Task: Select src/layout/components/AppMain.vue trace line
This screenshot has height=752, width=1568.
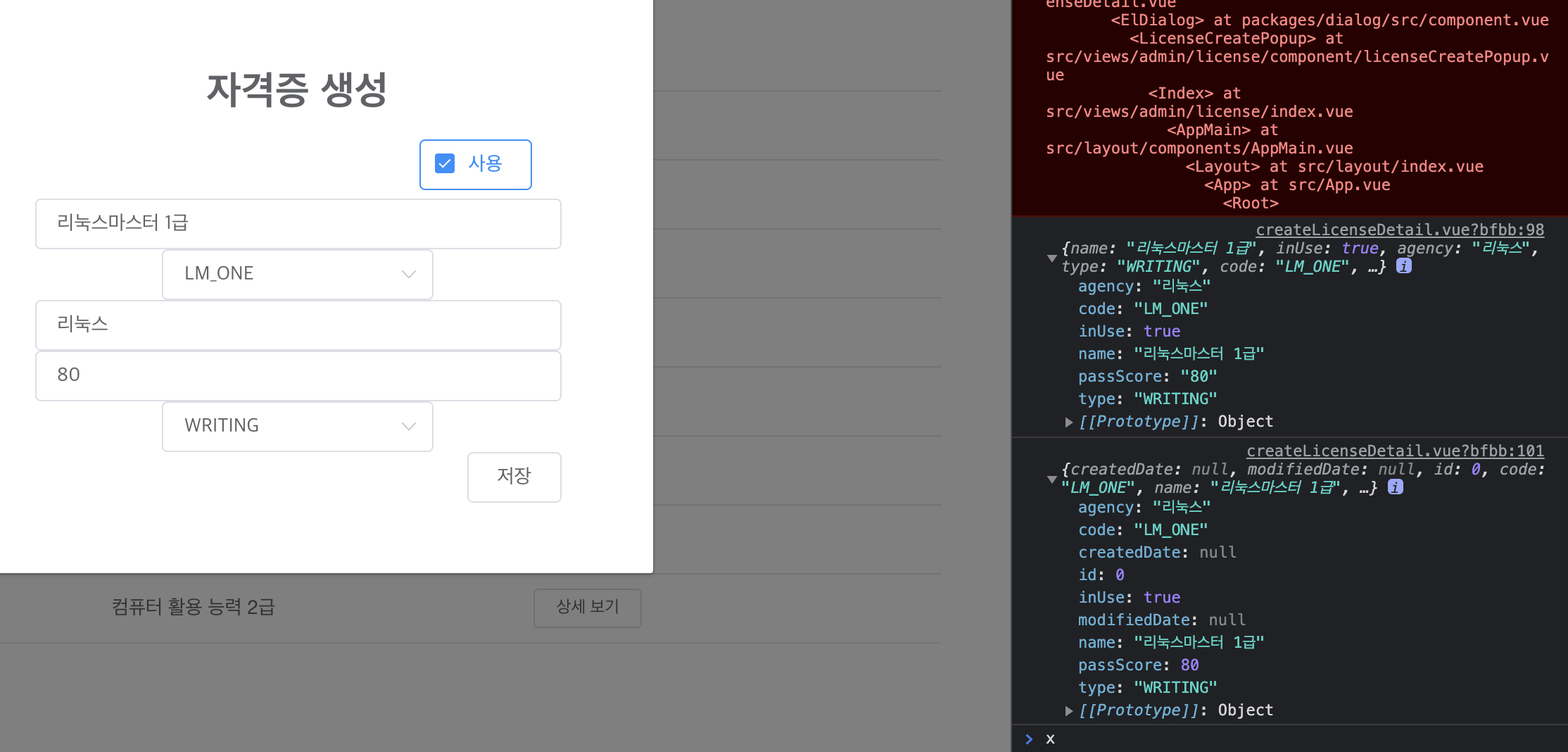Action: point(1199,148)
